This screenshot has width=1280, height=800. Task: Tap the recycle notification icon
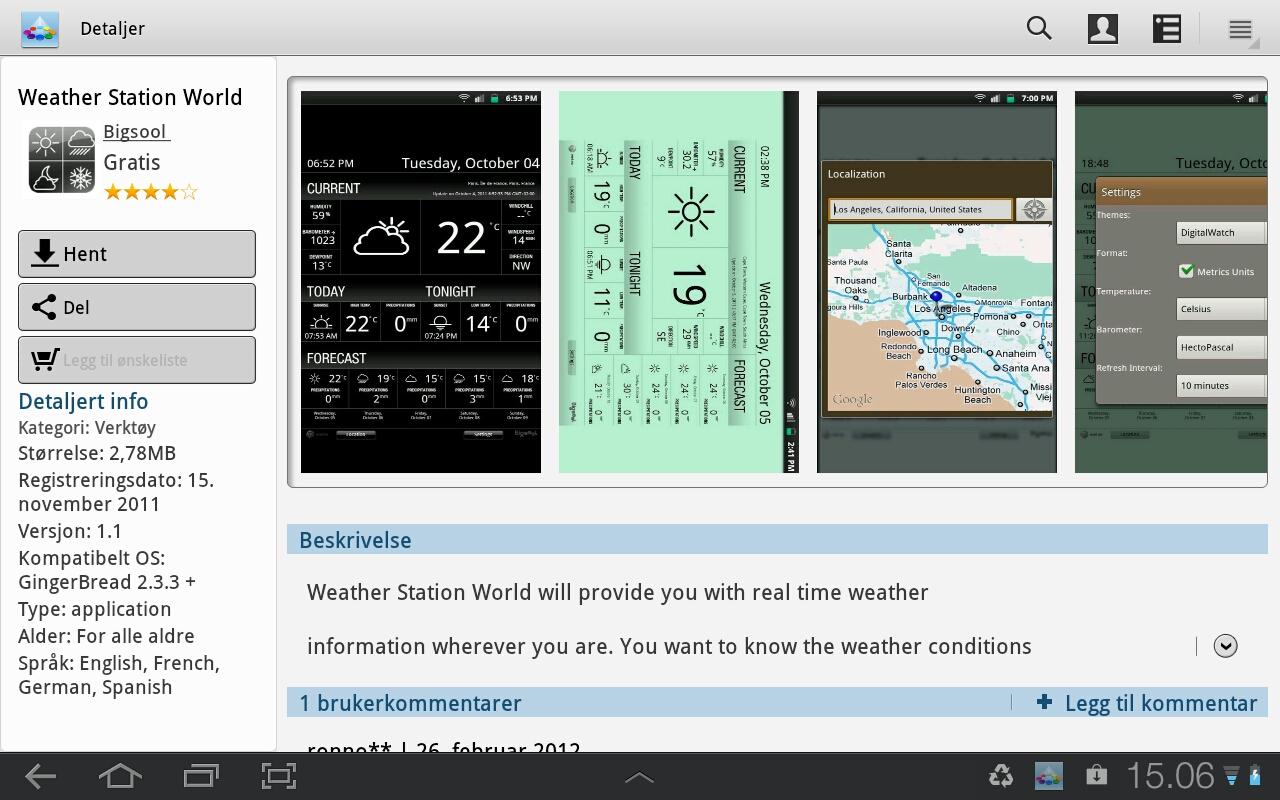point(1001,775)
